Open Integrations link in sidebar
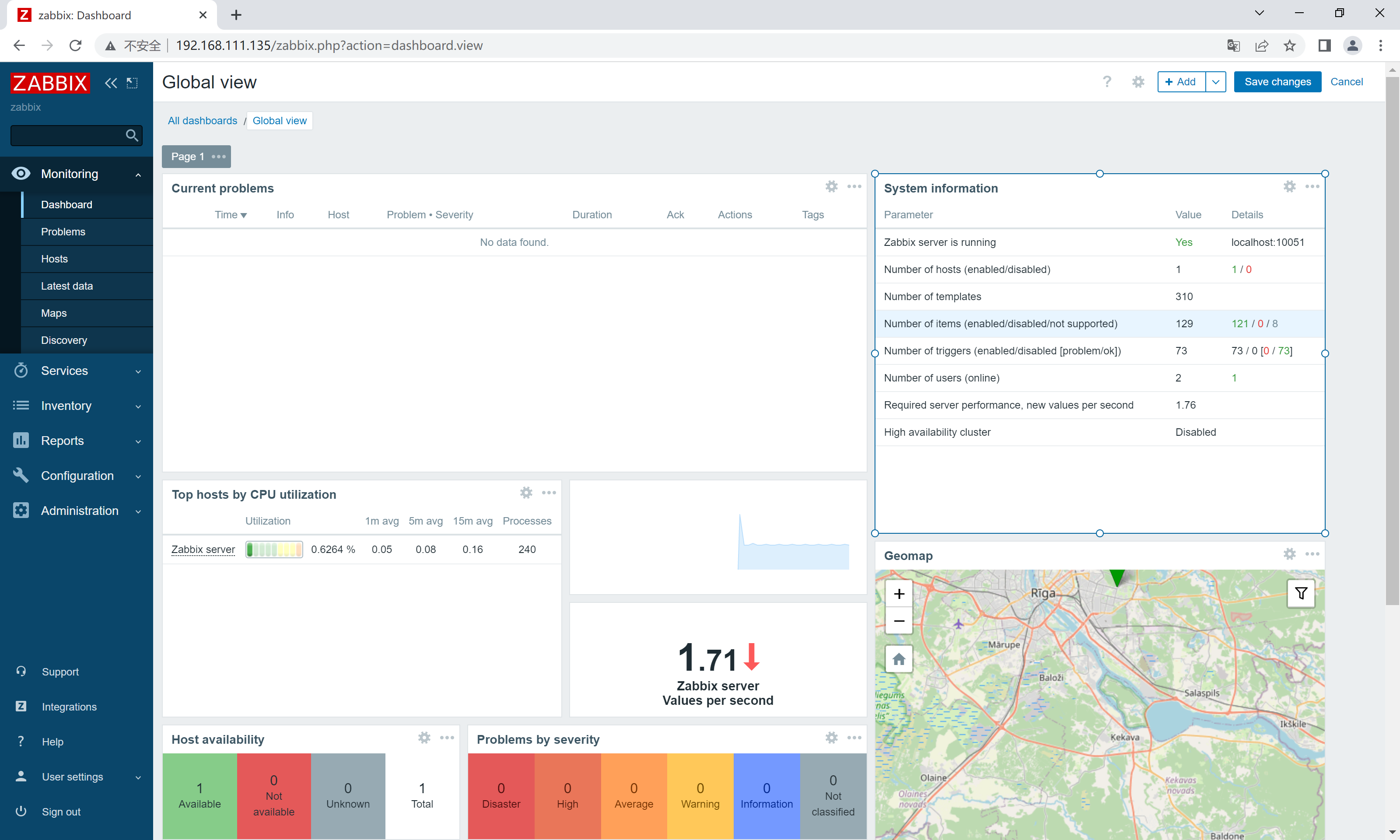The image size is (1400, 840). pyautogui.click(x=69, y=707)
